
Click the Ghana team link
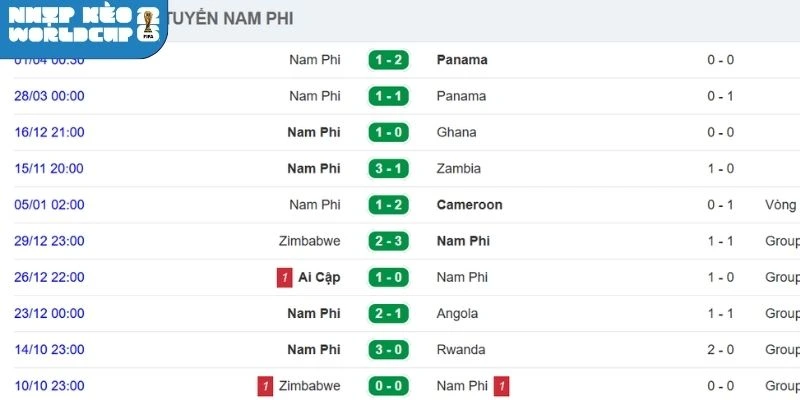point(456,132)
